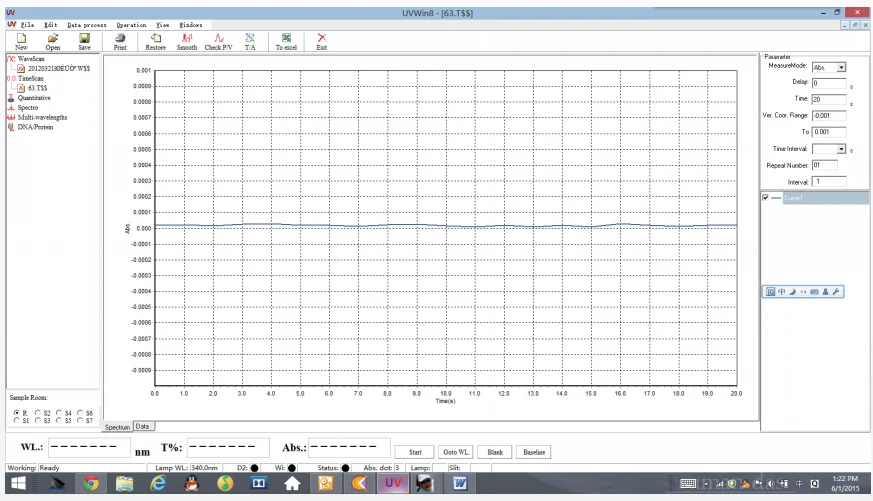The height and width of the screenshot is (501, 873).
Task: Select sample room S4 radio button
Action: pos(59,412)
